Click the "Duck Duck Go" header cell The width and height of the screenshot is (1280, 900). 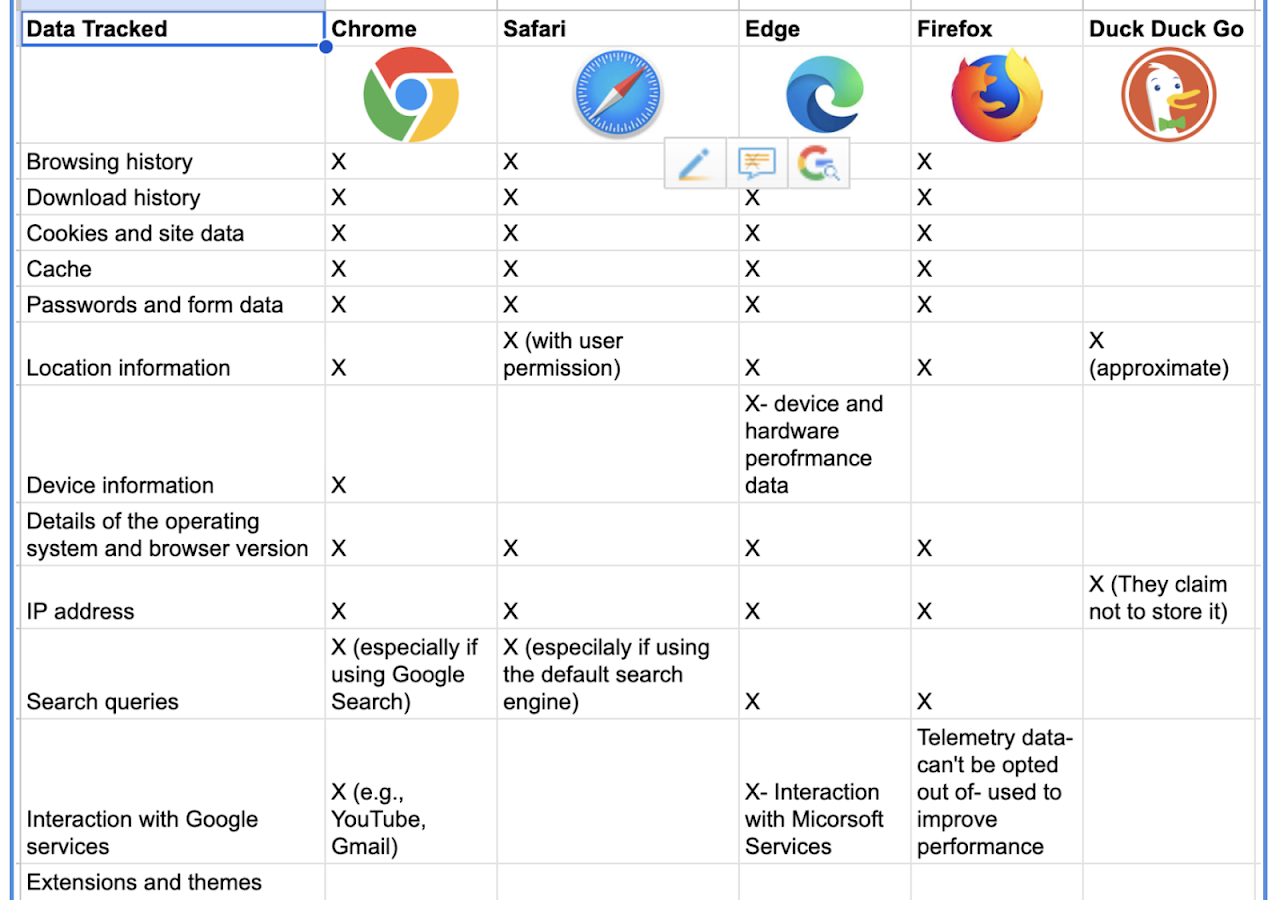point(1167,29)
